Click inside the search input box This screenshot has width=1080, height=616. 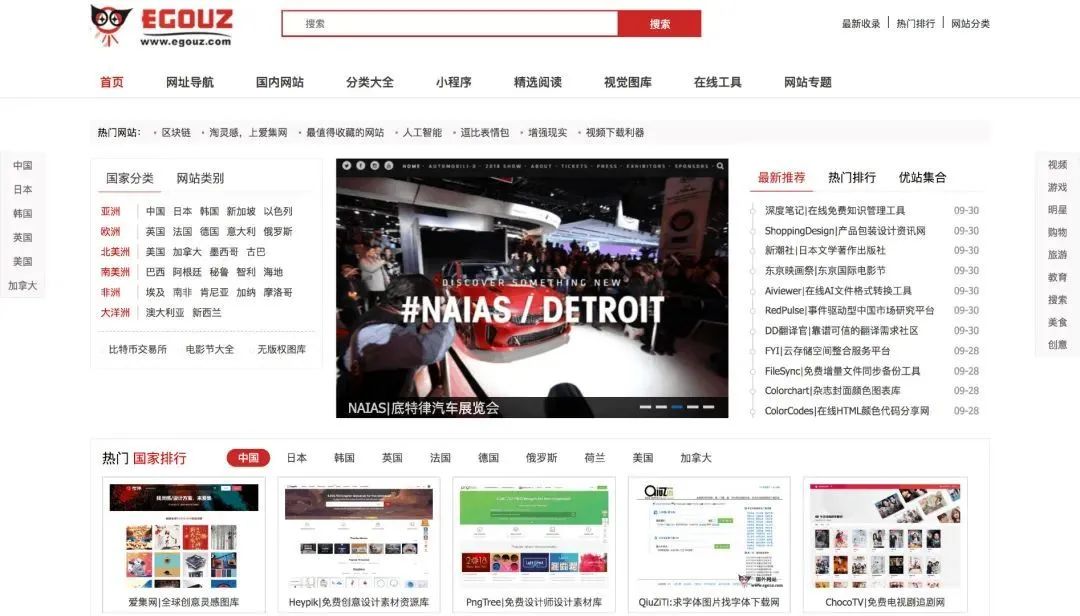tap(450, 22)
